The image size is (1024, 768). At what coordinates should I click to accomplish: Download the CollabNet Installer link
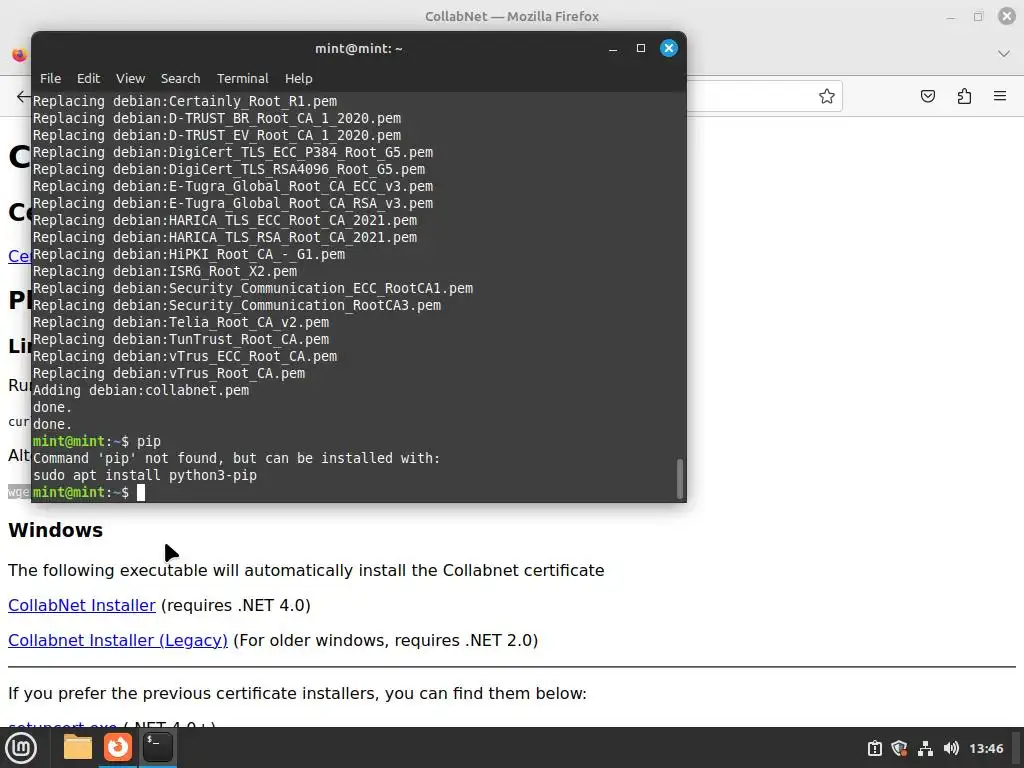tap(82, 605)
